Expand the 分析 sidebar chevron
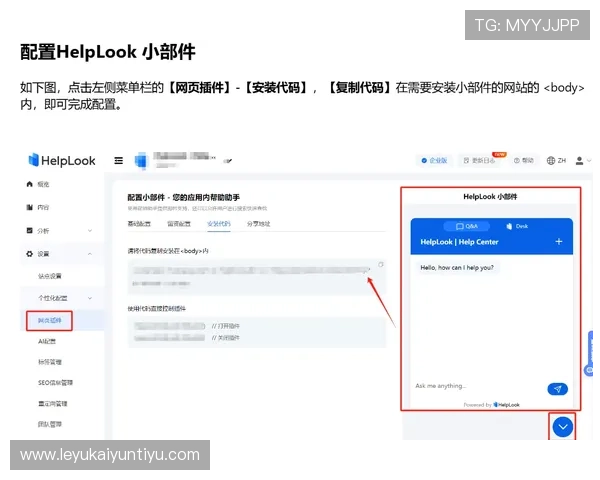This screenshot has width=600, height=480. click(90, 230)
